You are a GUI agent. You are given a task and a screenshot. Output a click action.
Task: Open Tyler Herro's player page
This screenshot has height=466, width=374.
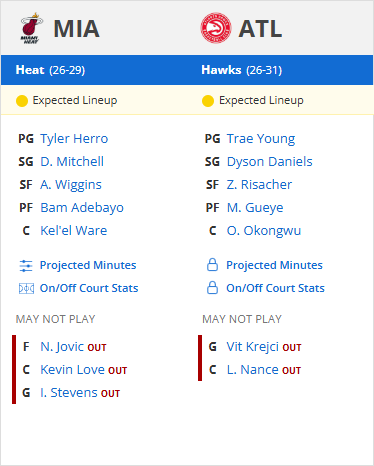pos(74,139)
